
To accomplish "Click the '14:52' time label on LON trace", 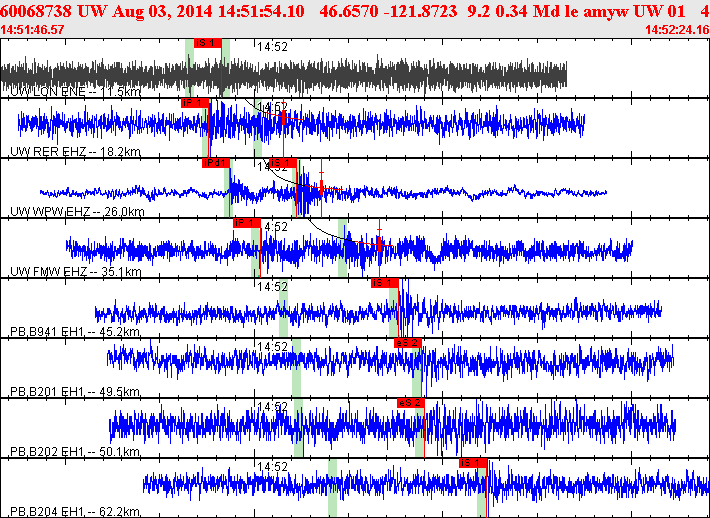I will (x=273, y=47).
